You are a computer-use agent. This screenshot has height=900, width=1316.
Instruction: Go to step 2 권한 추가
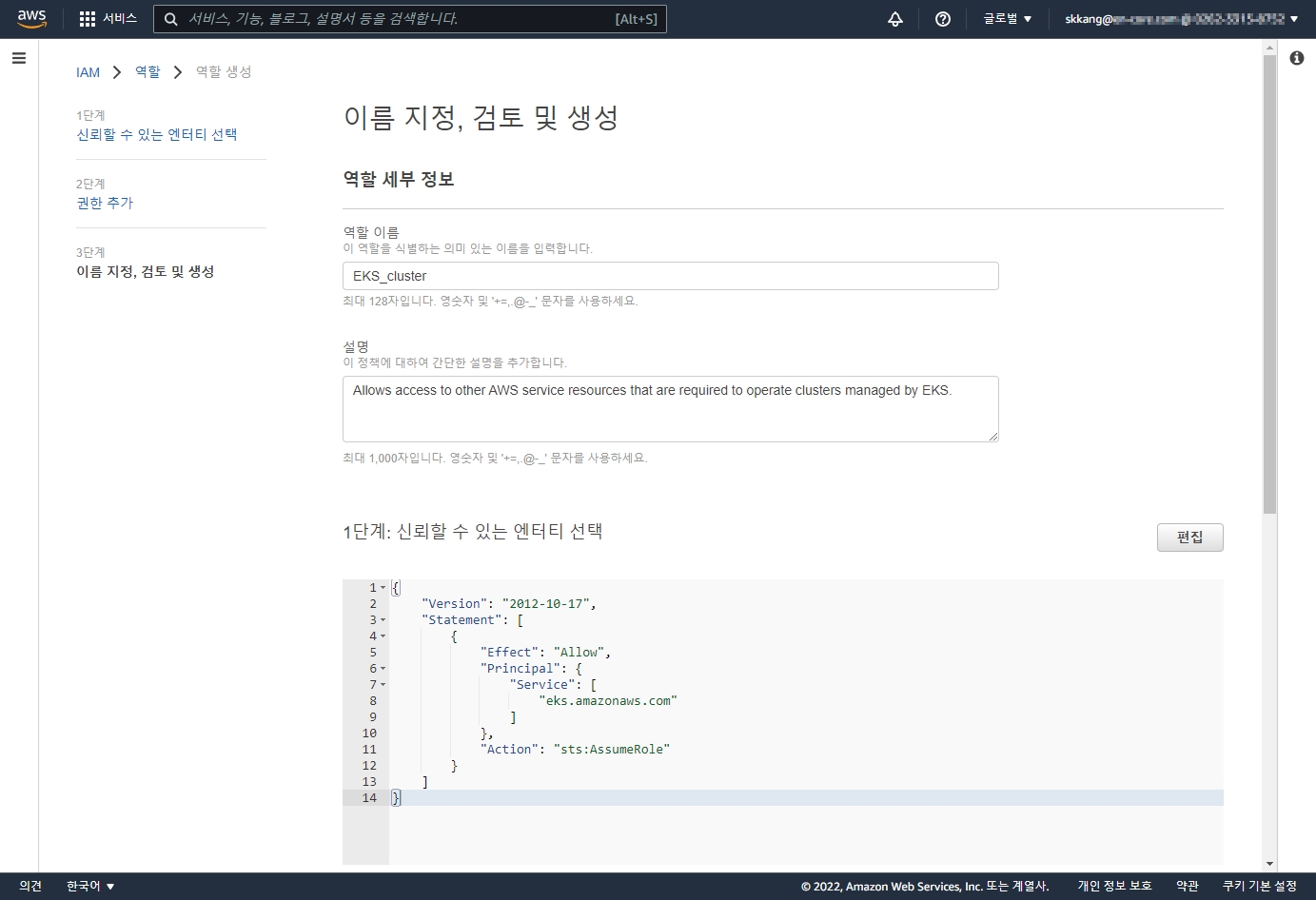[x=105, y=203]
